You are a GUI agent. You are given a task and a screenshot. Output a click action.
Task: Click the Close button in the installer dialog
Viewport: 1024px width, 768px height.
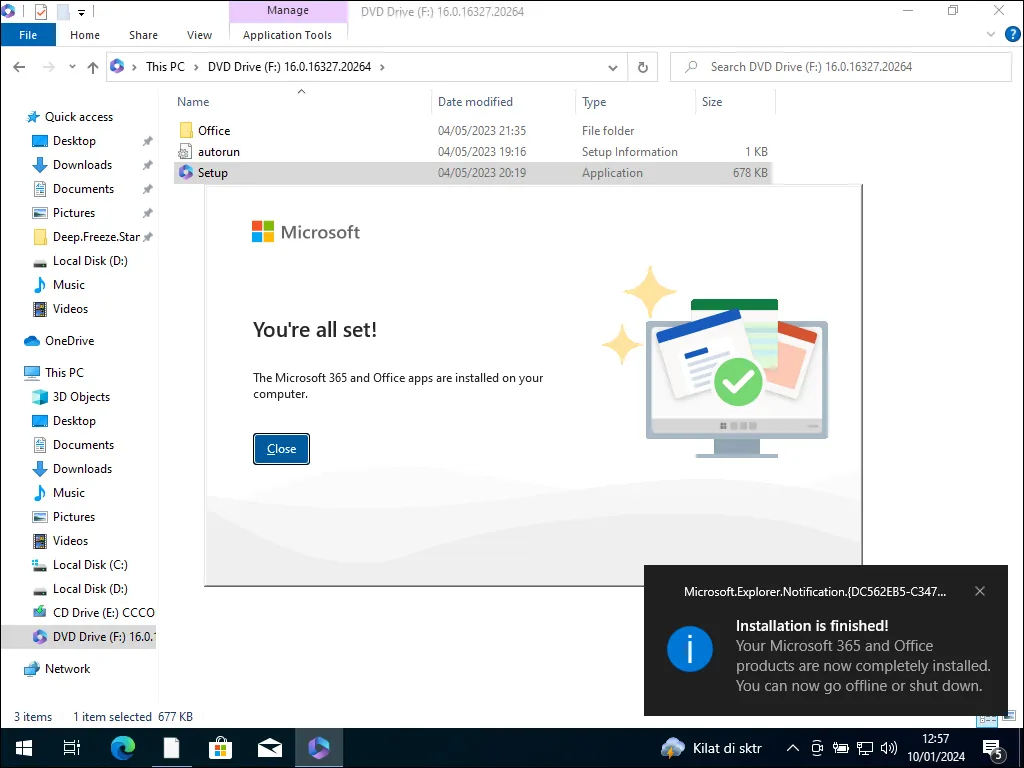coord(281,448)
